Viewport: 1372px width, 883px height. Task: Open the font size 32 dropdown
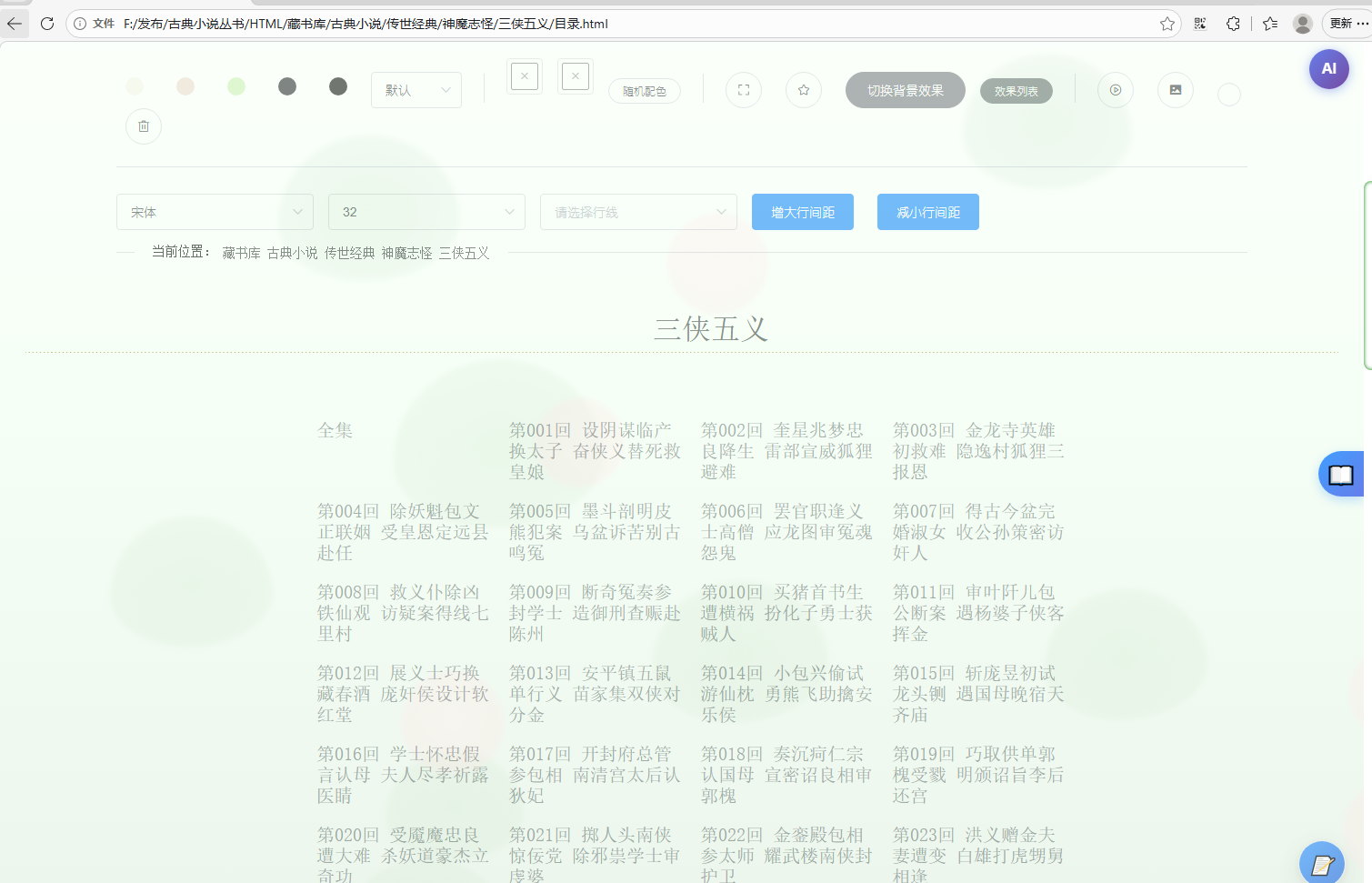[x=426, y=212]
